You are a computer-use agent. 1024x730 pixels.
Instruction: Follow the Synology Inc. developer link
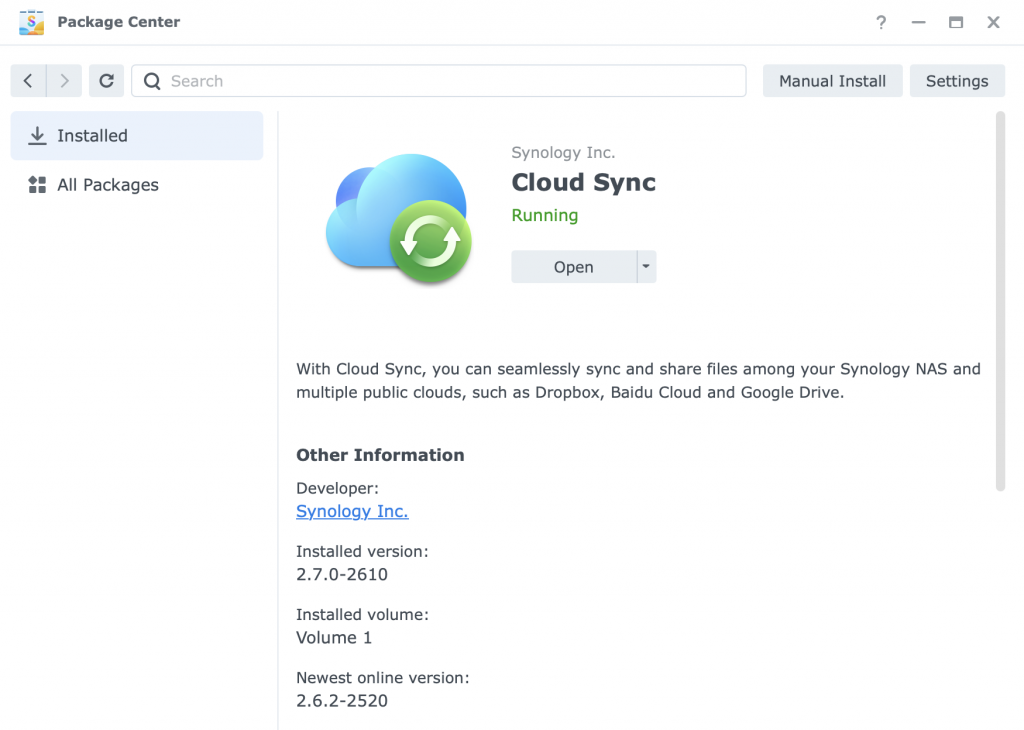pos(352,511)
